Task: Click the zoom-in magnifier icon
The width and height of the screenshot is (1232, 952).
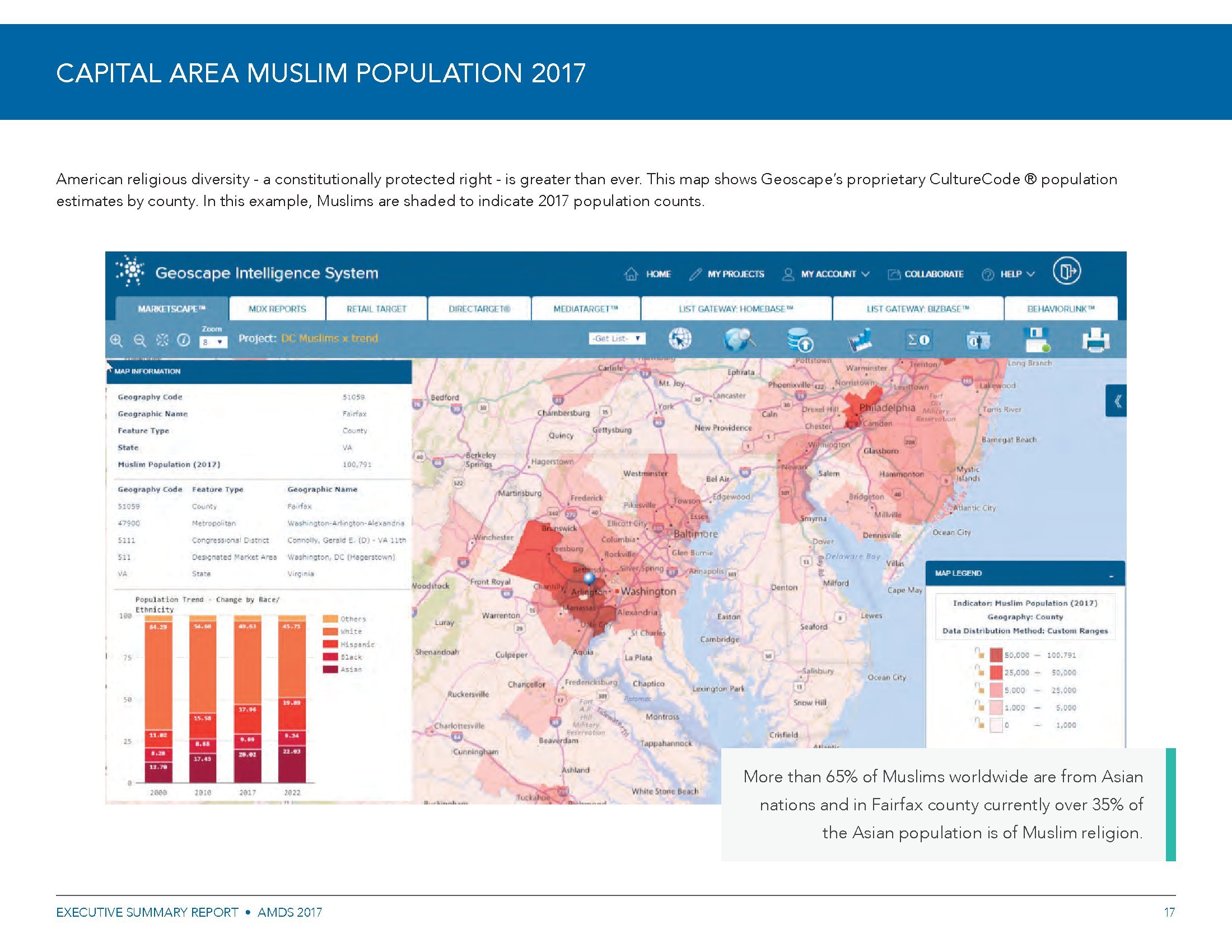Action: point(116,340)
